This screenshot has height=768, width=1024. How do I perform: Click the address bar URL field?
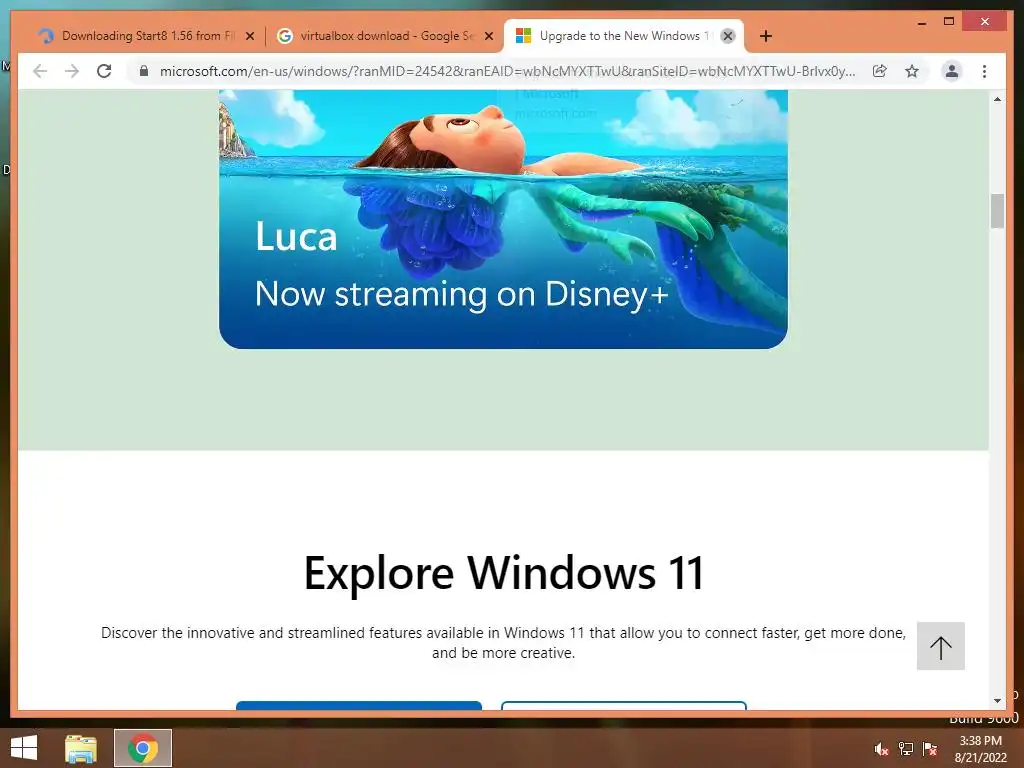coord(507,71)
